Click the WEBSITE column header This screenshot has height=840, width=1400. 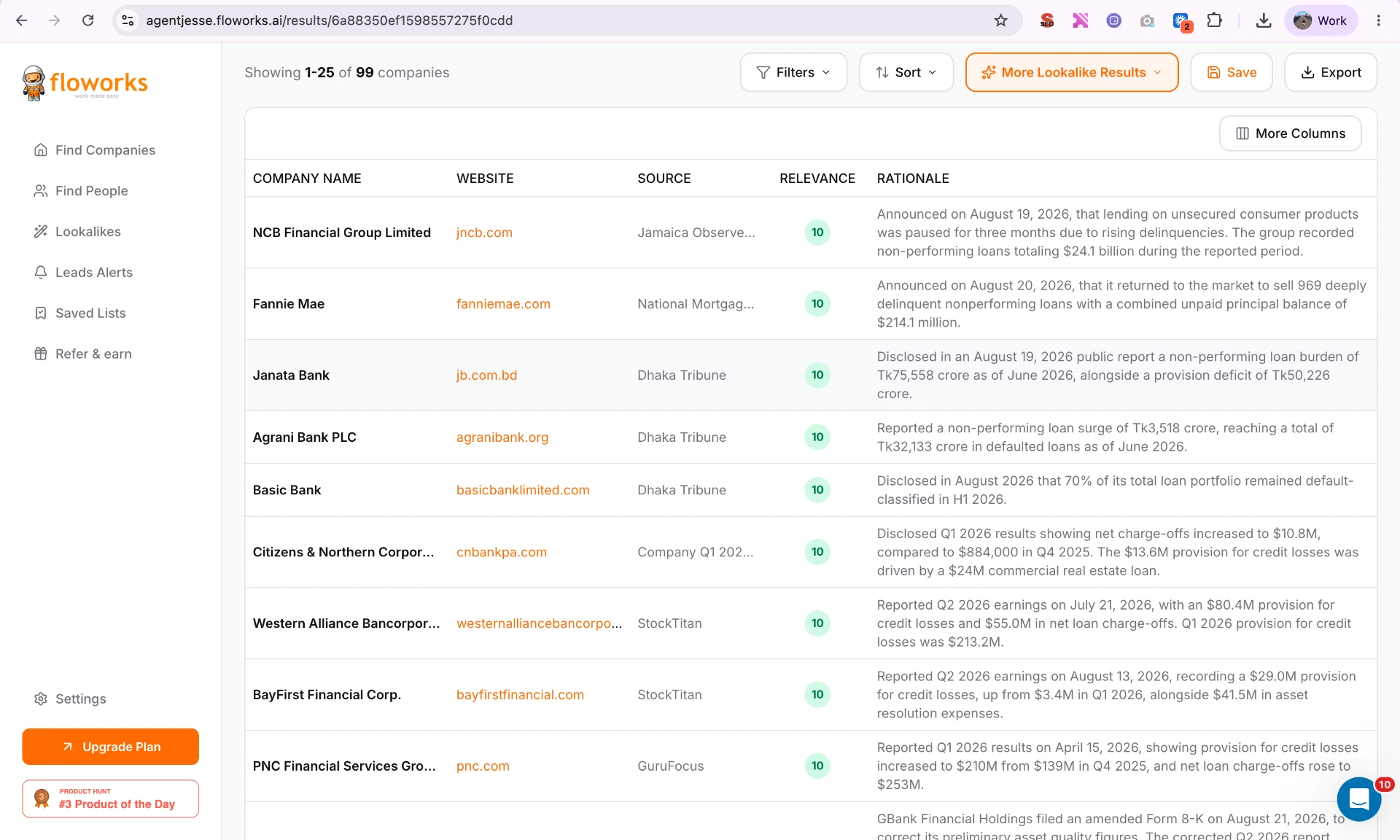click(x=485, y=179)
